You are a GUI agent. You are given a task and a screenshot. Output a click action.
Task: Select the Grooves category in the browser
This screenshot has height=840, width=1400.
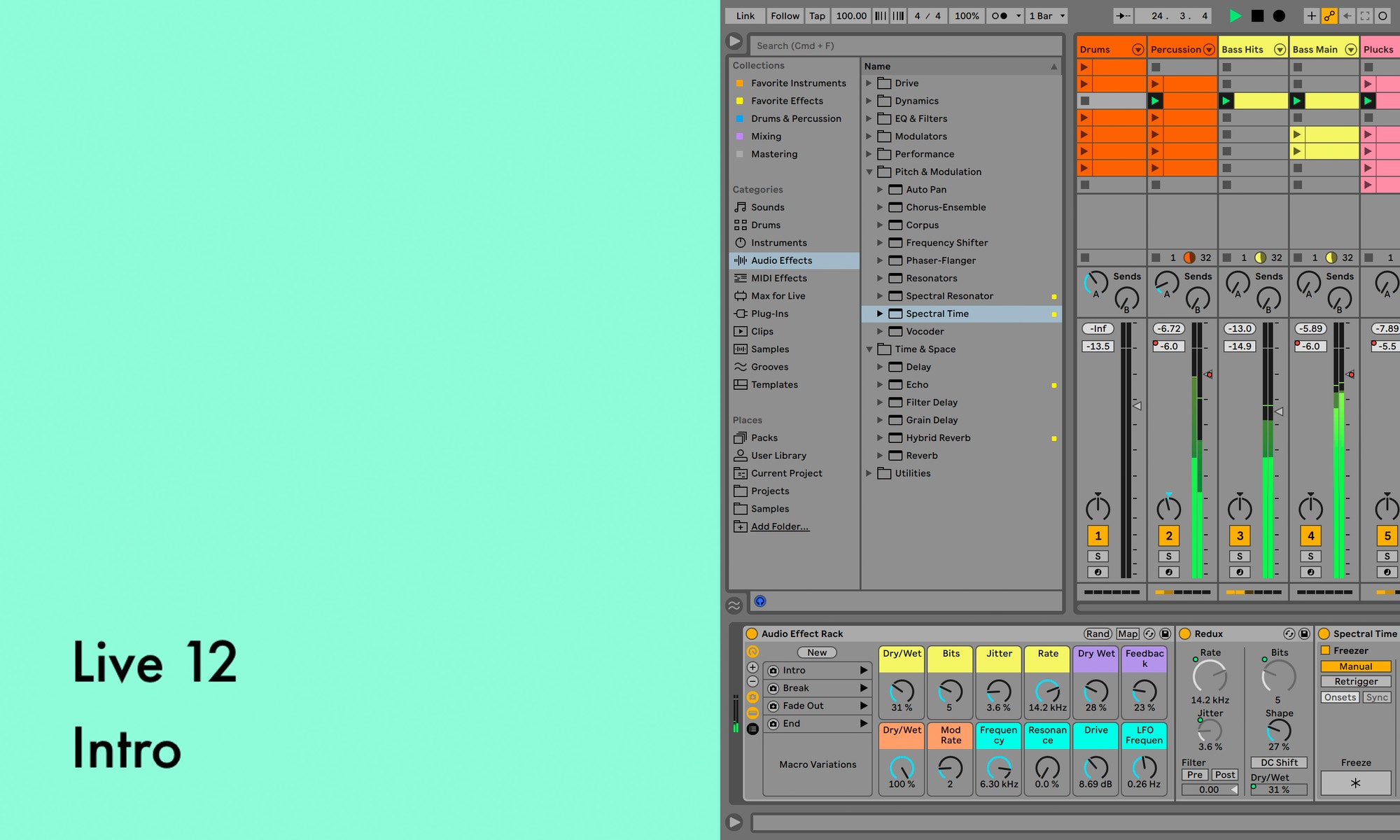[x=769, y=367]
